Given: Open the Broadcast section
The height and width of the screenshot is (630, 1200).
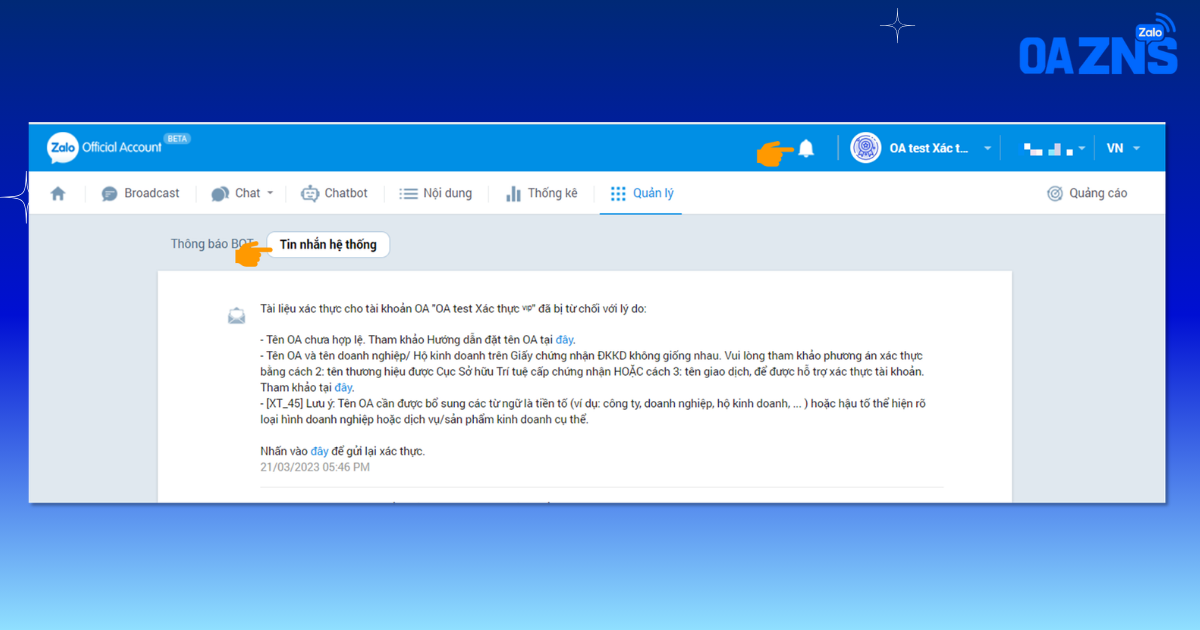Looking at the screenshot, I should [x=141, y=194].
